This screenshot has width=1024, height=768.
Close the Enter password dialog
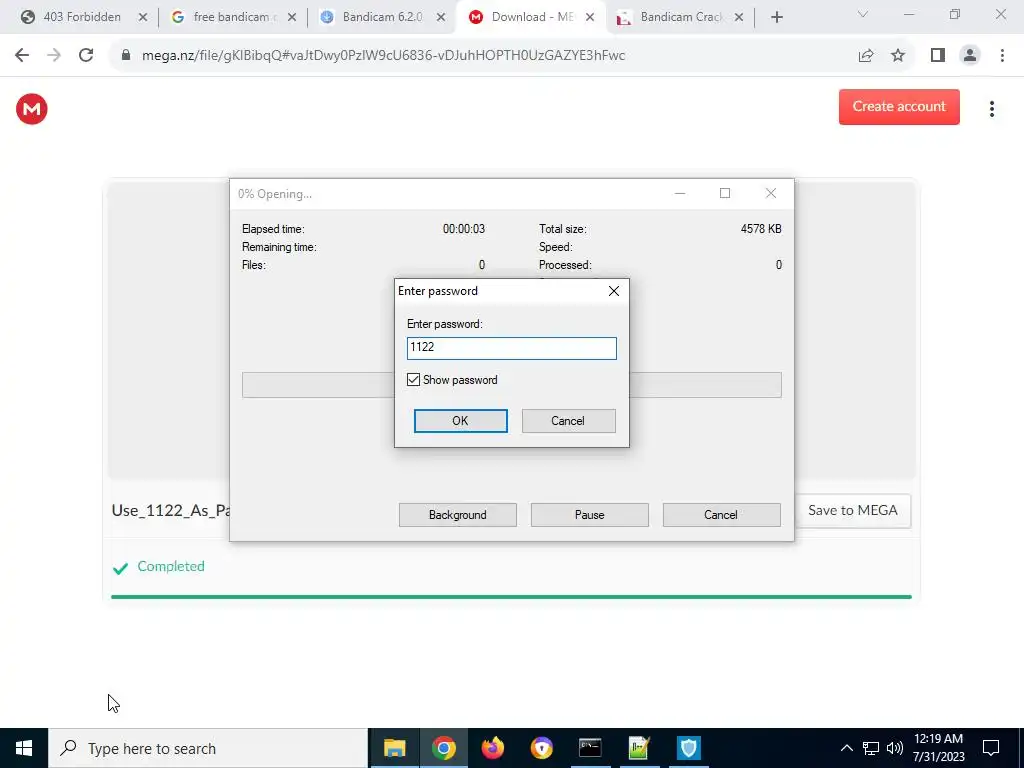point(613,291)
